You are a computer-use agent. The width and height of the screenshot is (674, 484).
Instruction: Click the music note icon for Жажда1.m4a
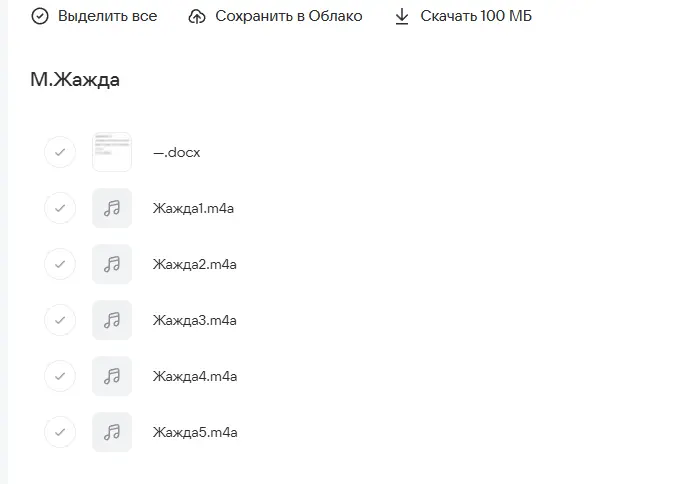tap(112, 208)
